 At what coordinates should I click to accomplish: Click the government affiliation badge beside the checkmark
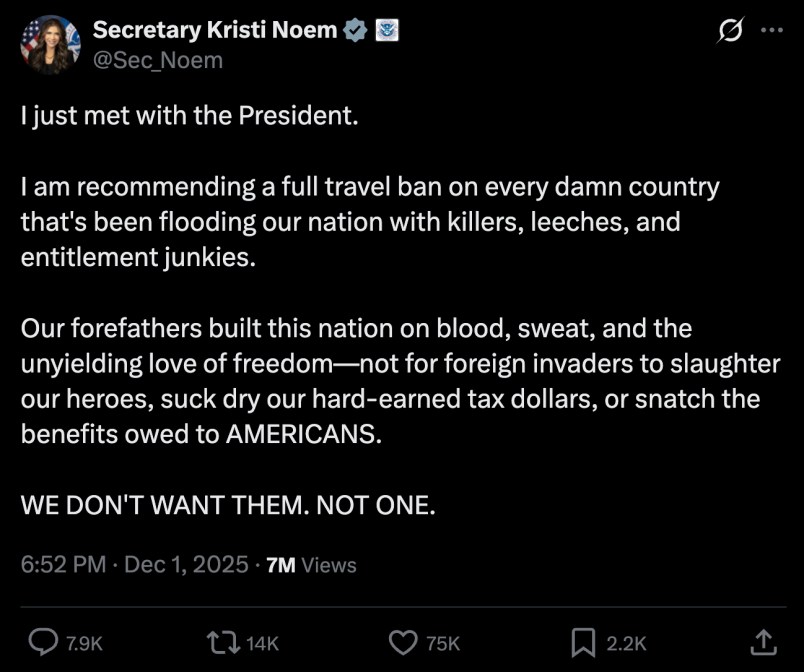pos(387,31)
